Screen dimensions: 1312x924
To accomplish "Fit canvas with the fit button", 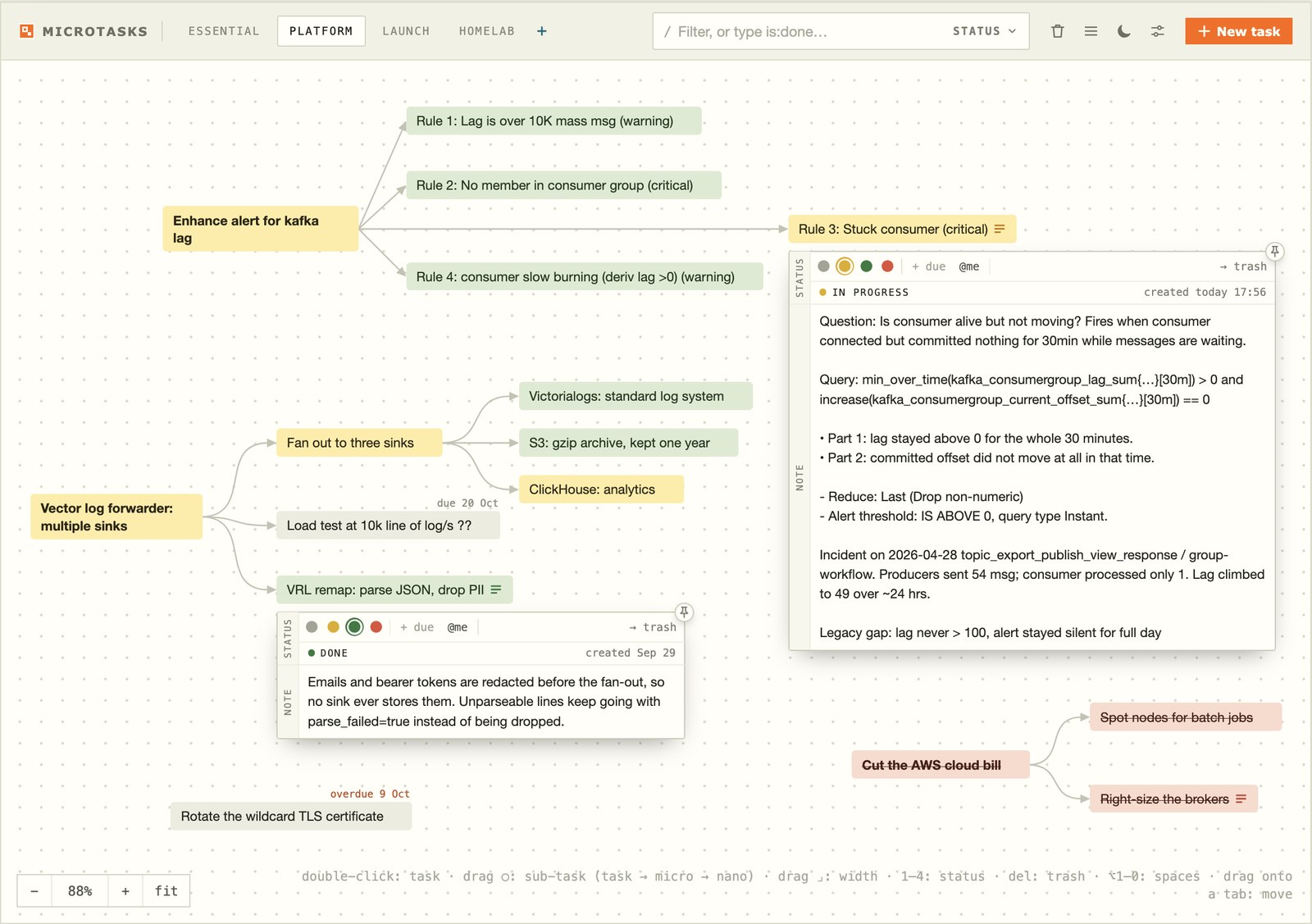I will [166, 891].
